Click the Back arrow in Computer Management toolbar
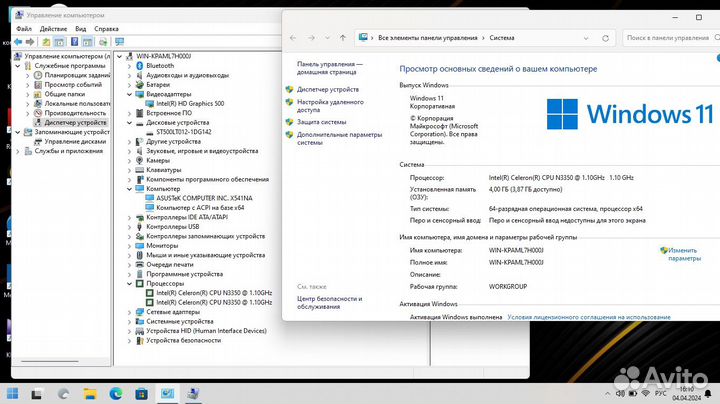 (18, 42)
